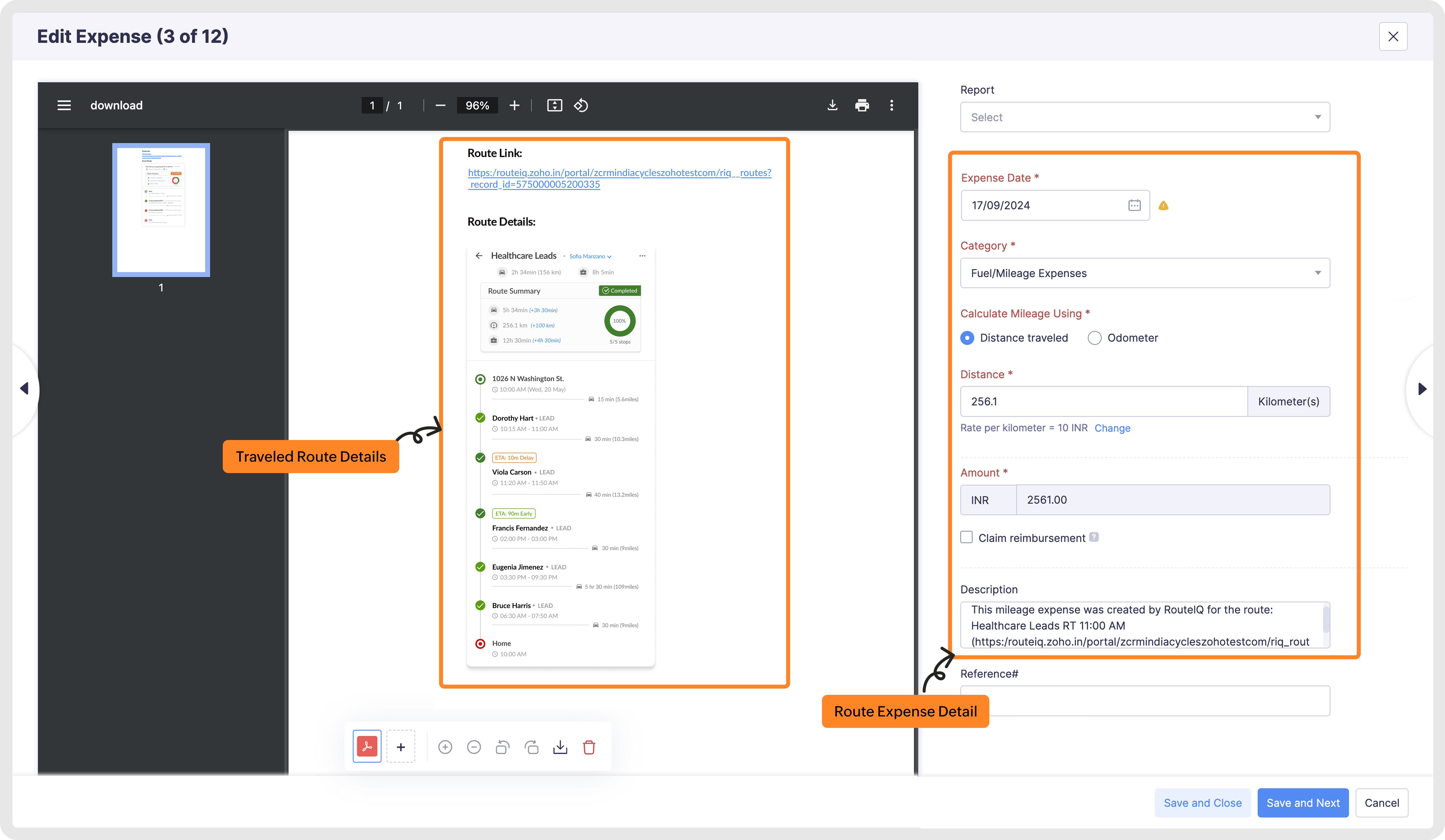Rotate the PDF with the rotate icon
Screen dimensions: 1445x840
581,105
